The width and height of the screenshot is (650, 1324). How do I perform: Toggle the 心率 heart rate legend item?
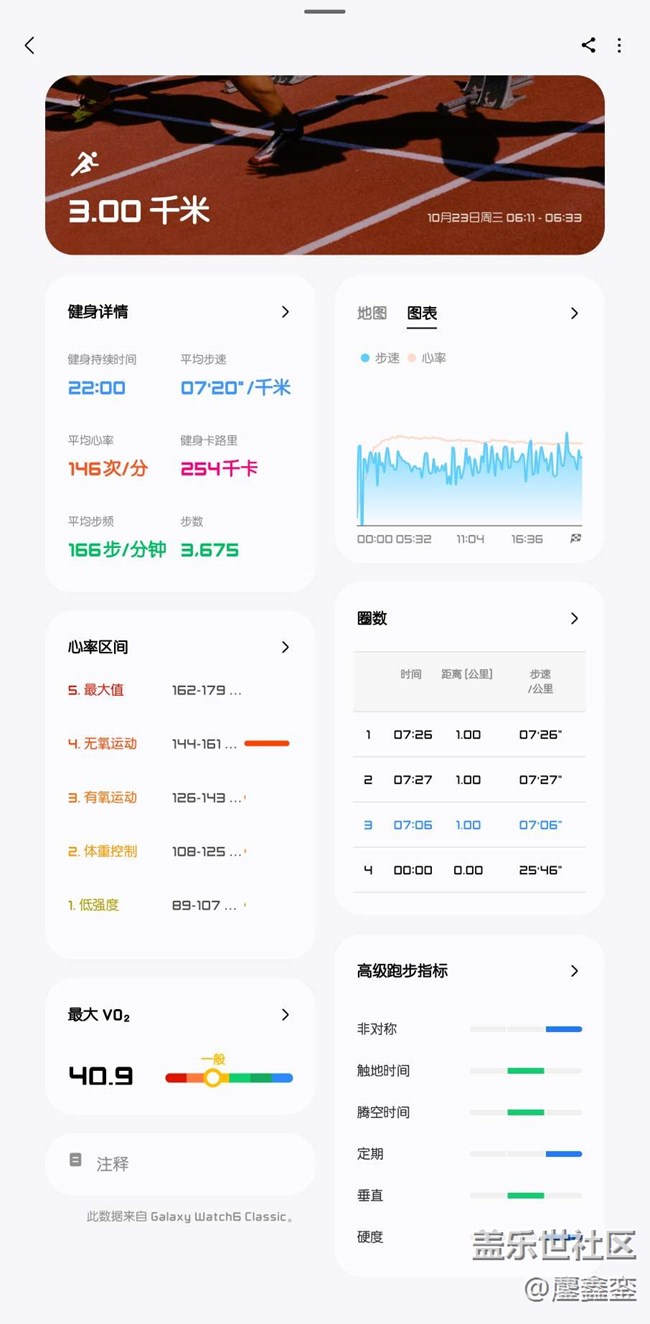(427, 358)
